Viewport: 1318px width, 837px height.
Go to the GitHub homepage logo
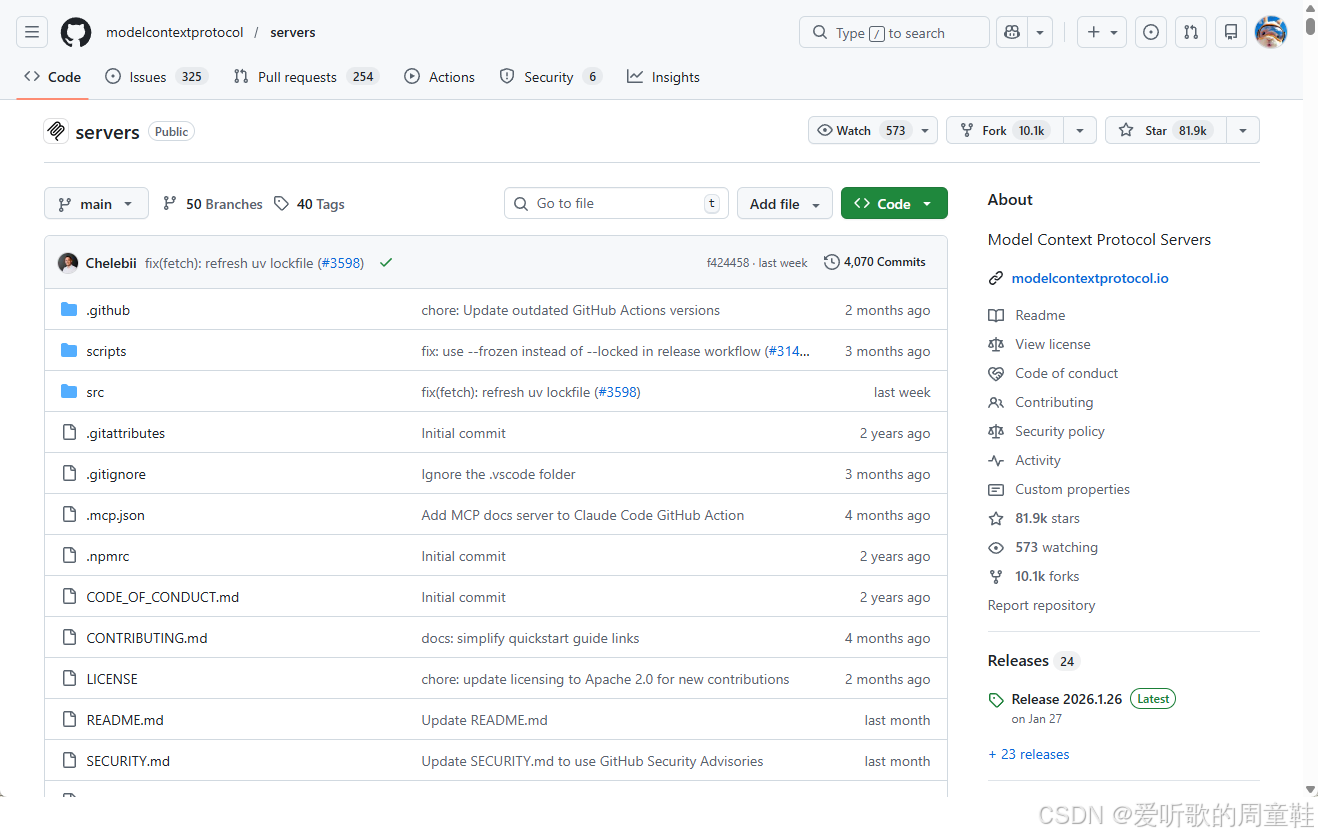[x=76, y=32]
